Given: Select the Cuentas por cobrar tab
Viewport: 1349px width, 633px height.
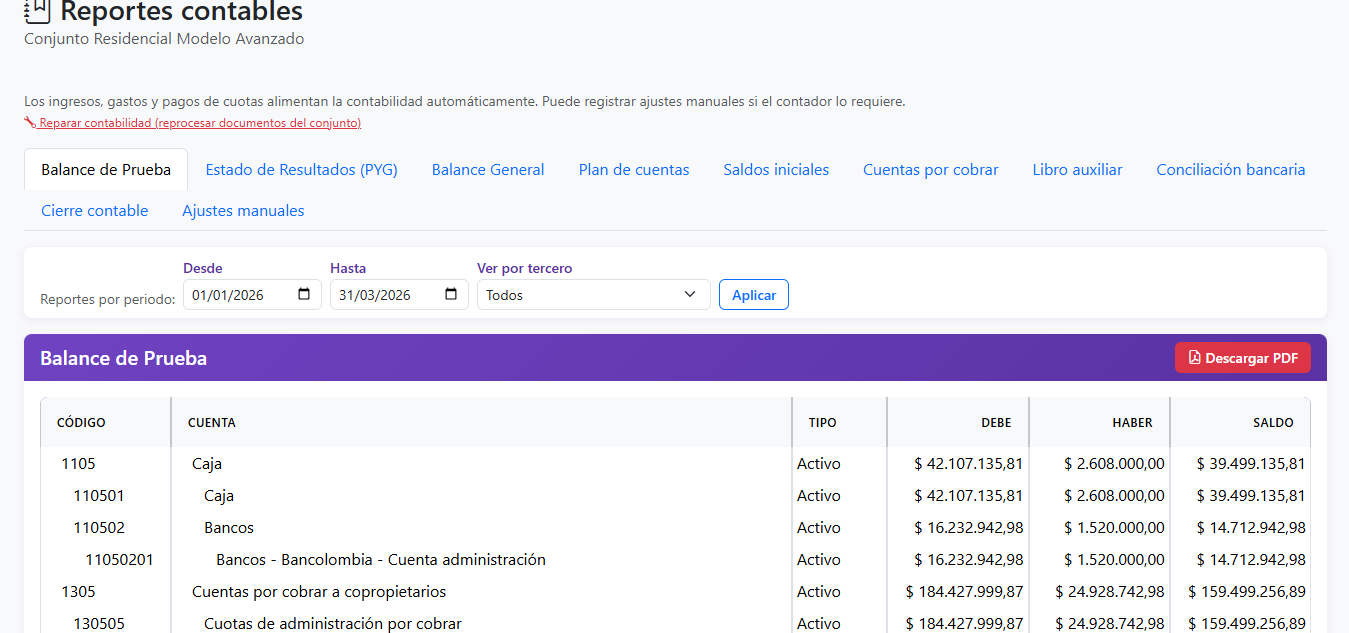Looking at the screenshot, I should tap(931, 170).
